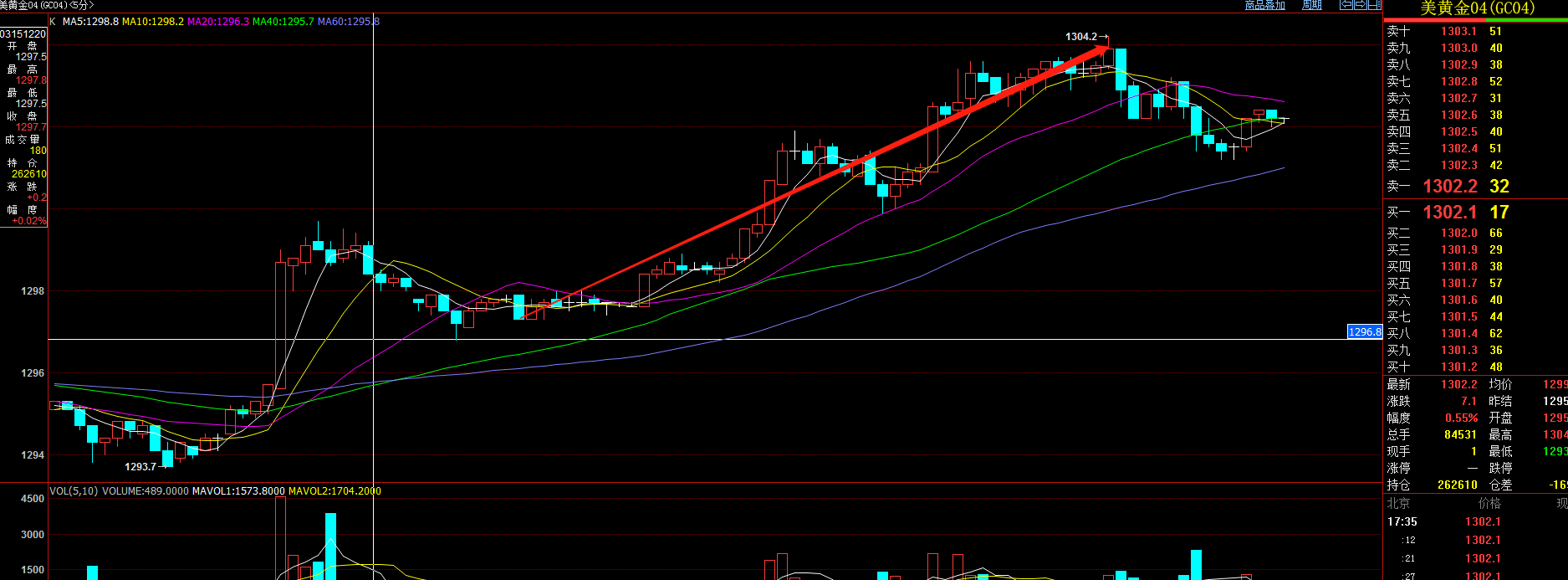Select the VOLUME:489.0000 value
This screenshot has height=580, width=1568.
[146, 491]
